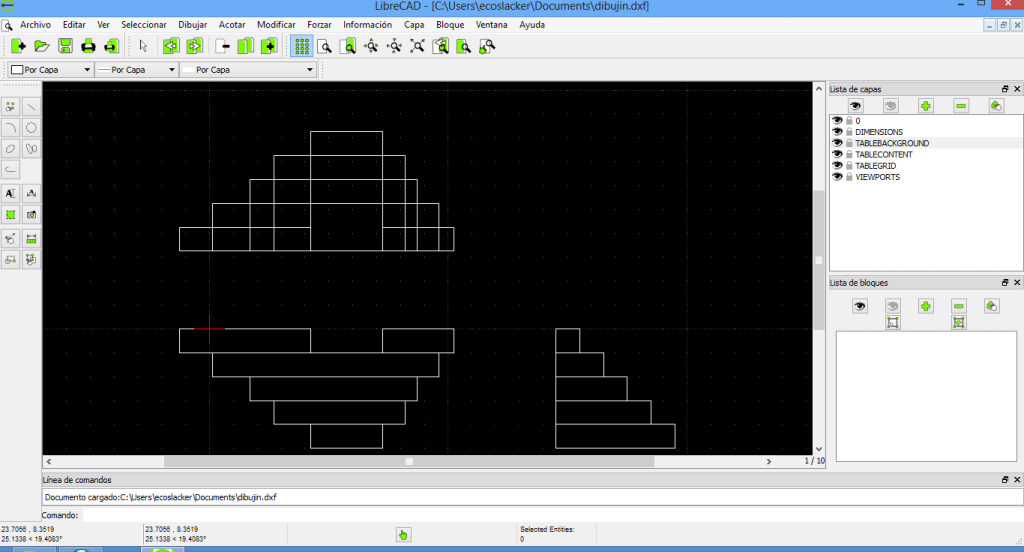
Task: Activate the text tool
Action: [11, 193]
